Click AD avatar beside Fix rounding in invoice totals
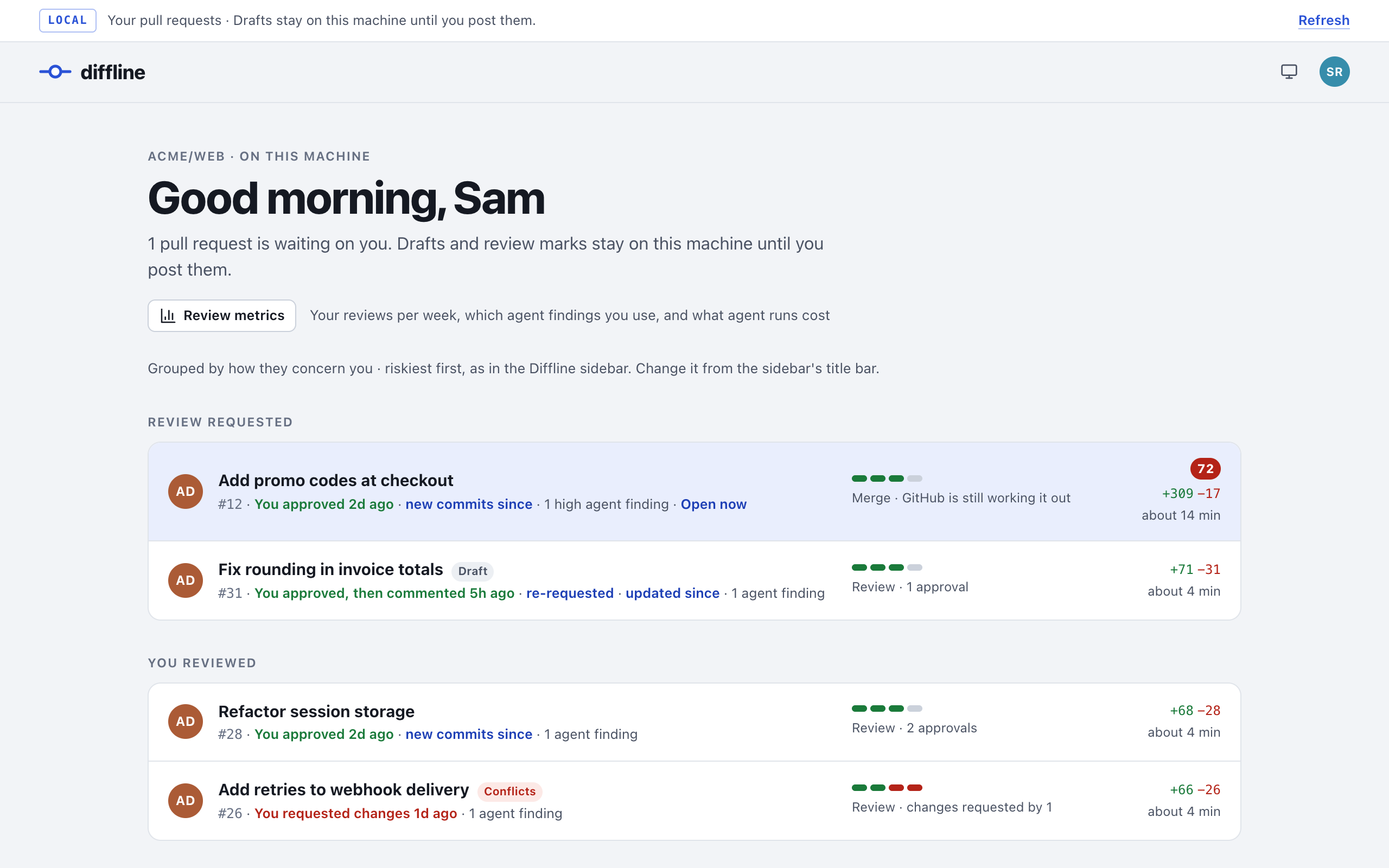The width and height of the screenshot is (1389, 868). [186, 580]
